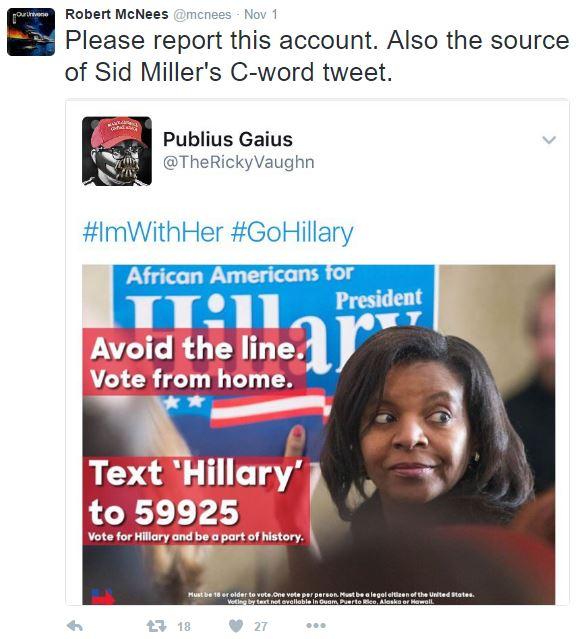Screen dimensions: 576x639
Task: Open the more options ellipsis menu
Action: point(316,625)
